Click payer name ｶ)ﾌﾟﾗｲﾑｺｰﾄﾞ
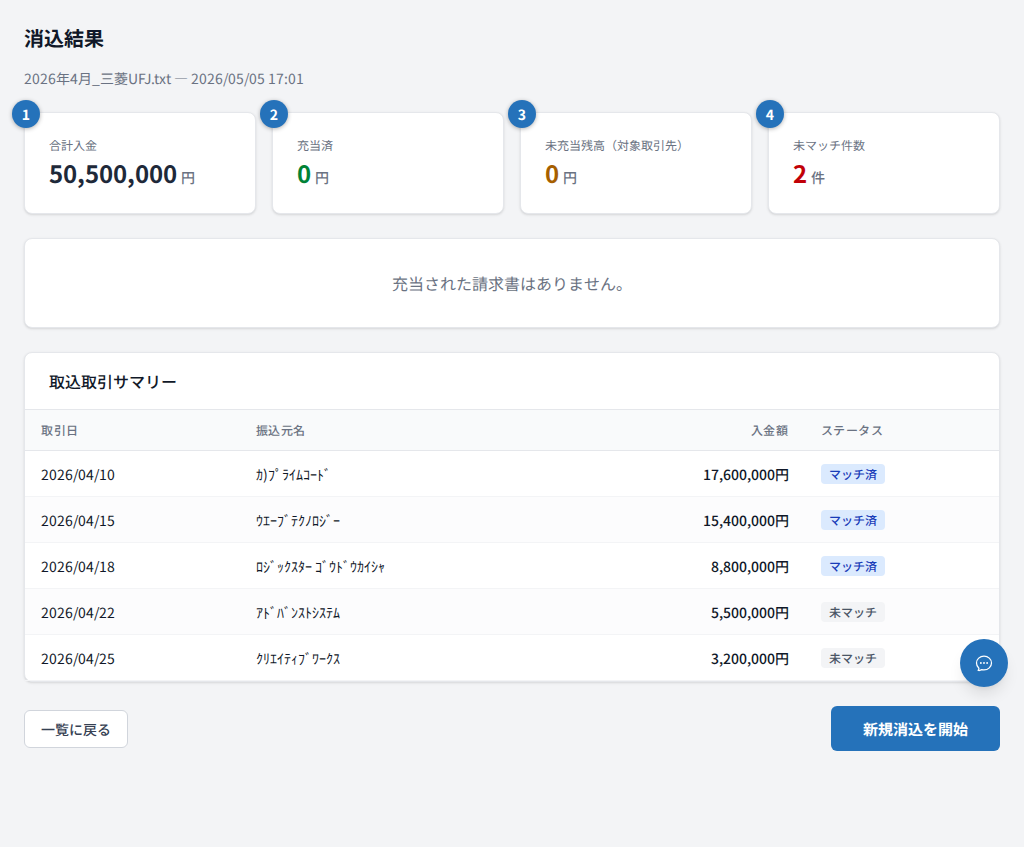Image resolution: width=1024 pixels, height=847 pixels. pyautogui.click(x=292, y=475)
